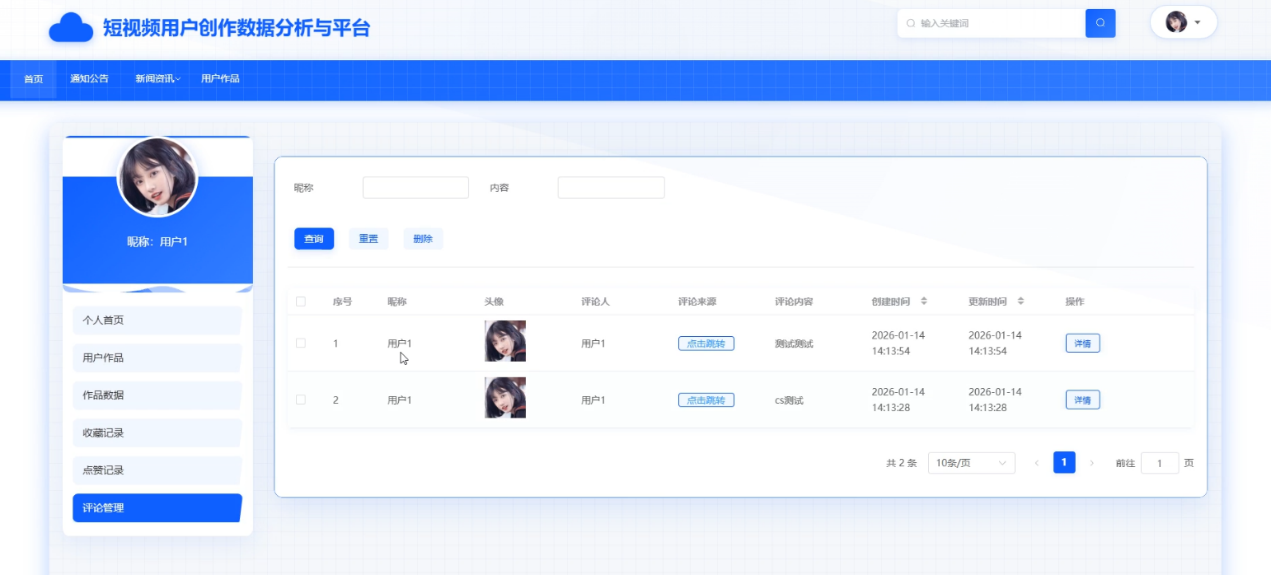Click 点击跳转 for the 测试测试 comment
The height and width of the screenshot is (575, 1271).
706,343
